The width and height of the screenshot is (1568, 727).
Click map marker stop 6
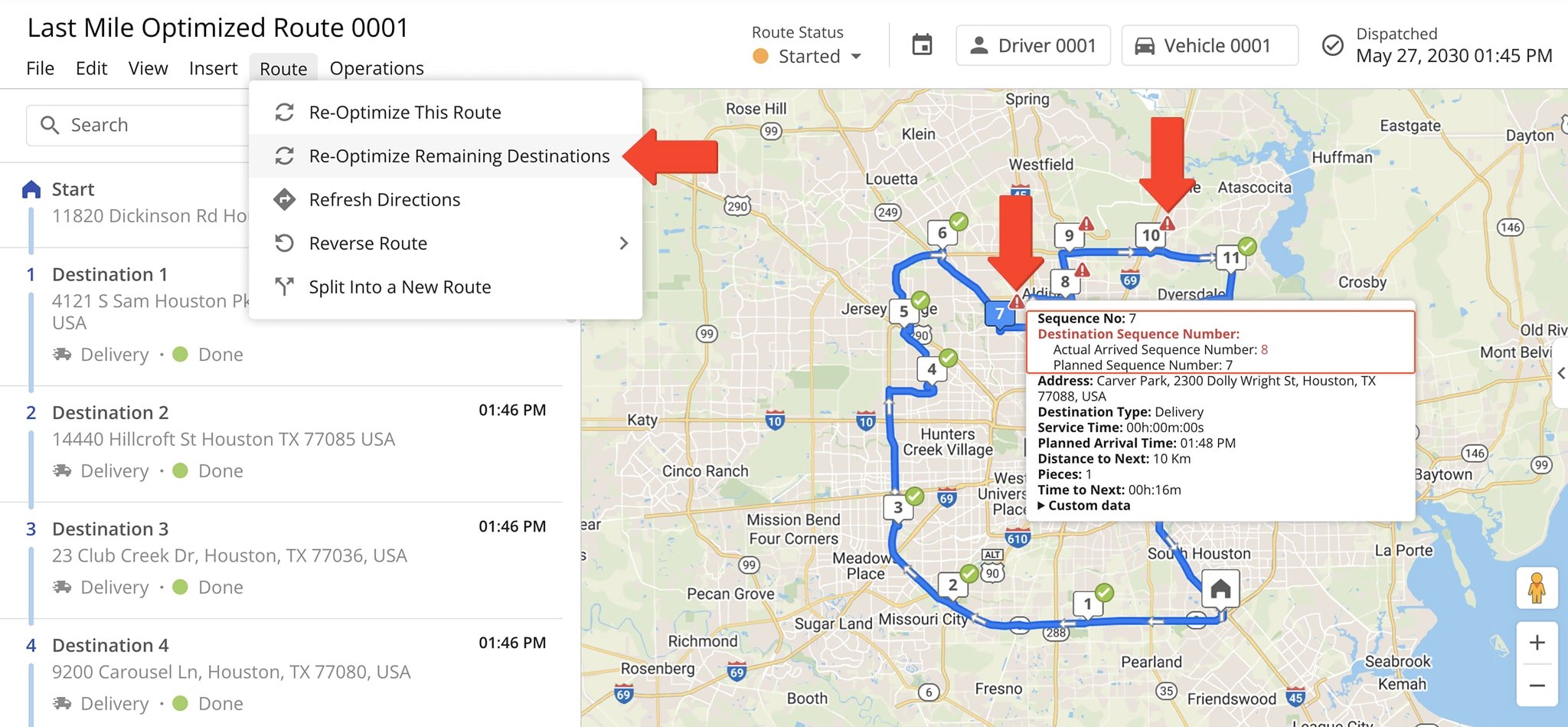(942, 233)
